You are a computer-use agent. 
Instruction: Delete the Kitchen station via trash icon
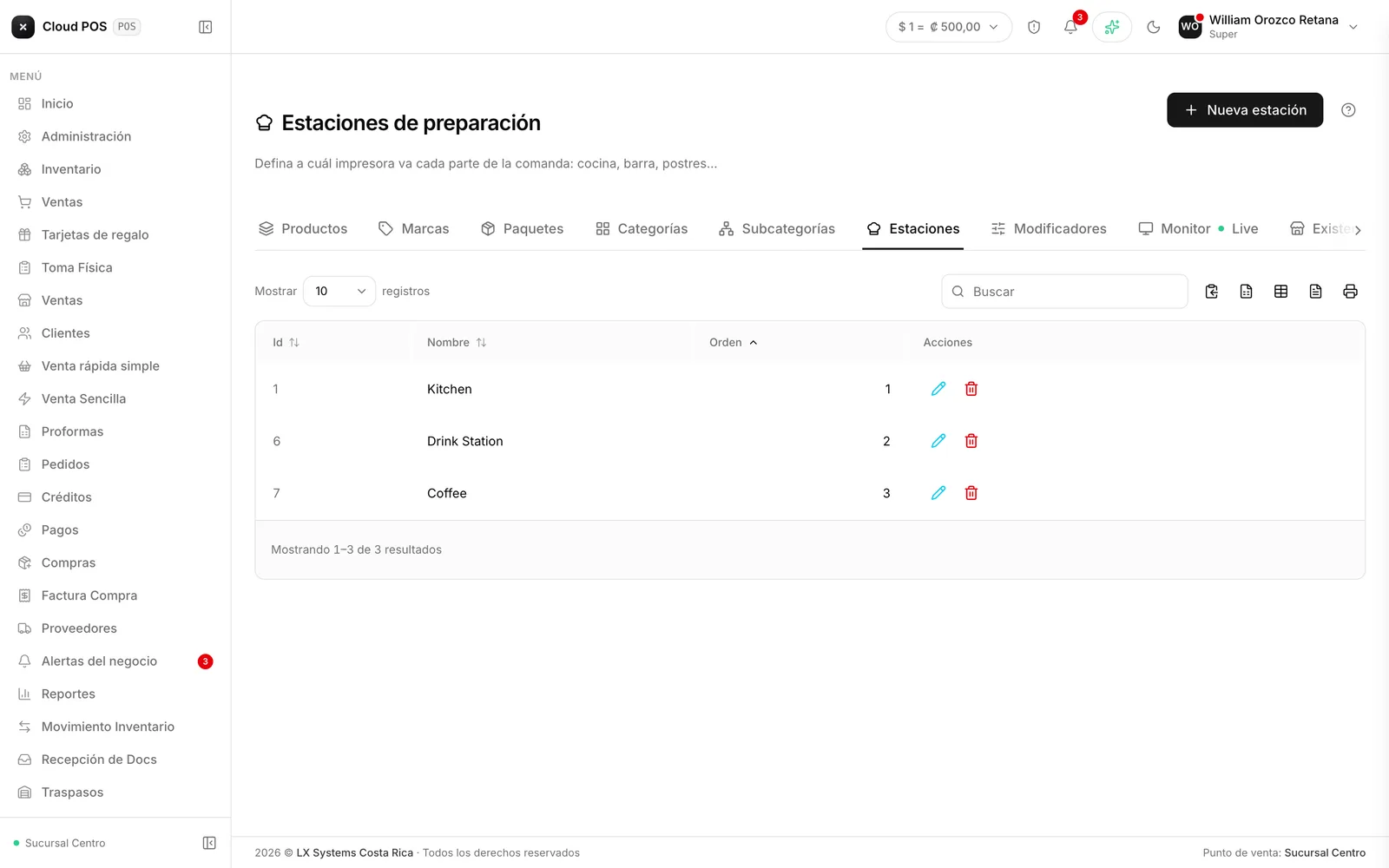971,389
